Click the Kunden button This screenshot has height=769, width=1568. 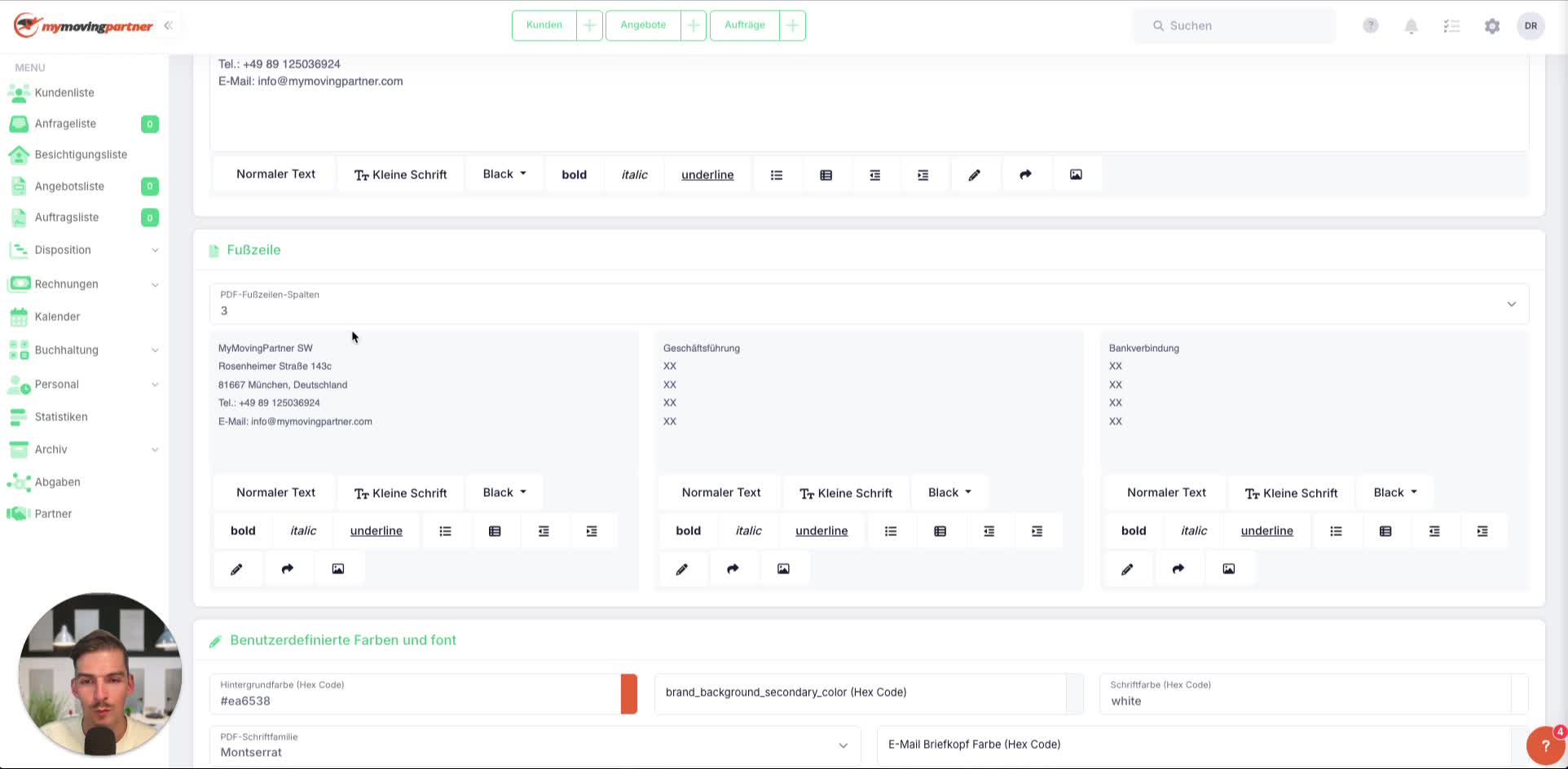[x=544, y=25]
